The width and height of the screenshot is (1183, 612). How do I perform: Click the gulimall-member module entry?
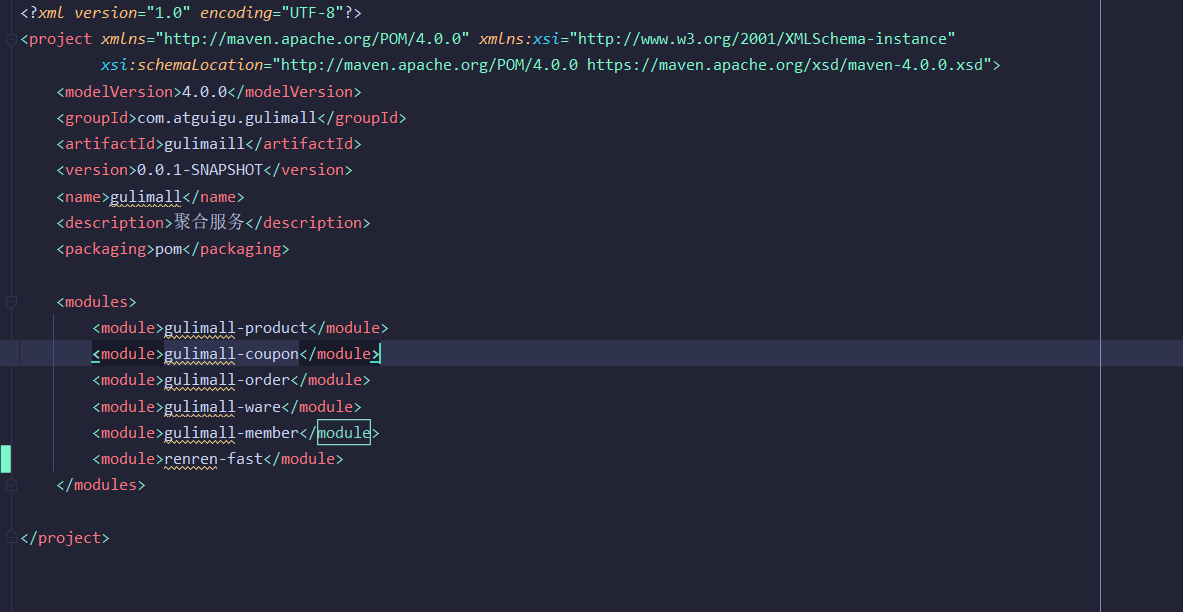(x=235, y=433)
